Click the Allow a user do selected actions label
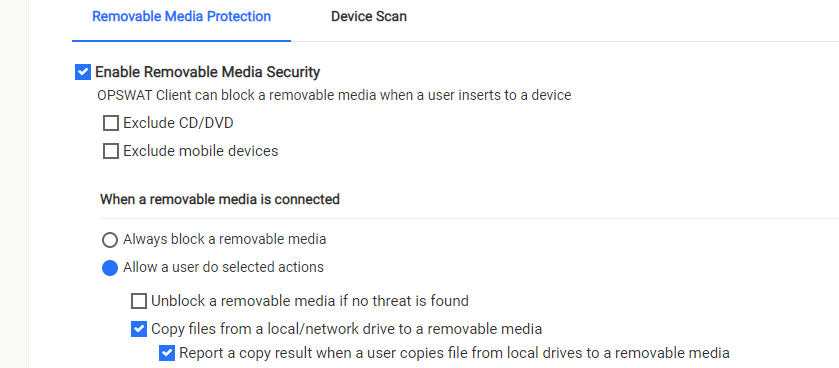 224,266
